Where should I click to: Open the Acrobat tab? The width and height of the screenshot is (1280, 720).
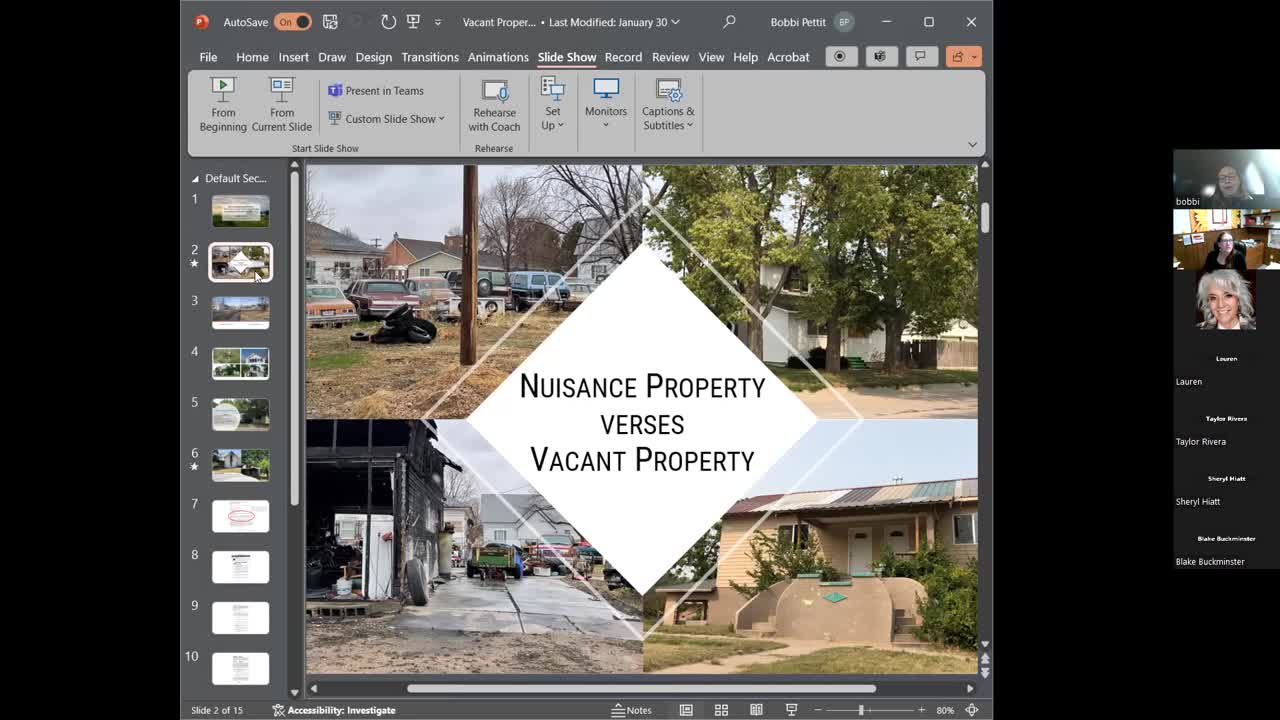tap(788, 57)
